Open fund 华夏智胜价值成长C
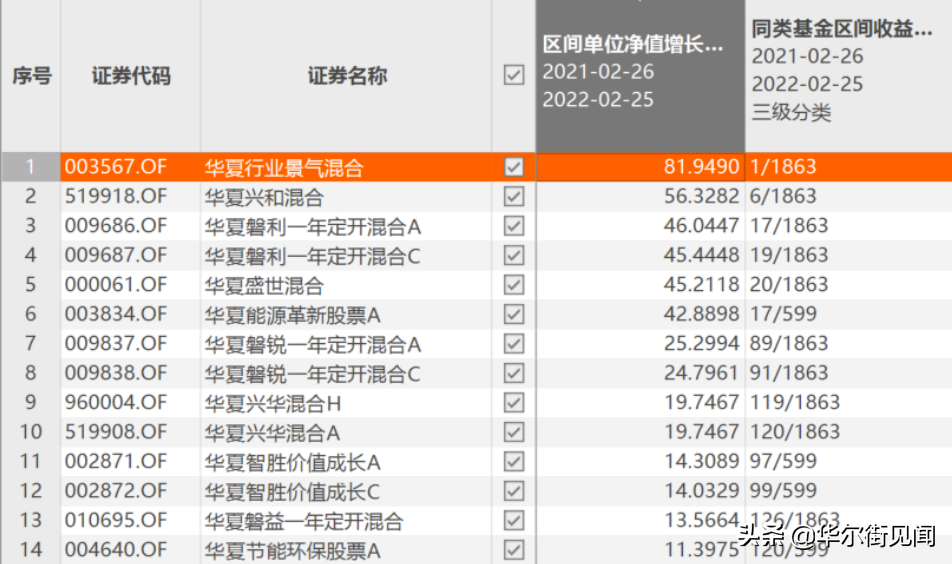Screen dimensions: 952x564 [291, 492]
